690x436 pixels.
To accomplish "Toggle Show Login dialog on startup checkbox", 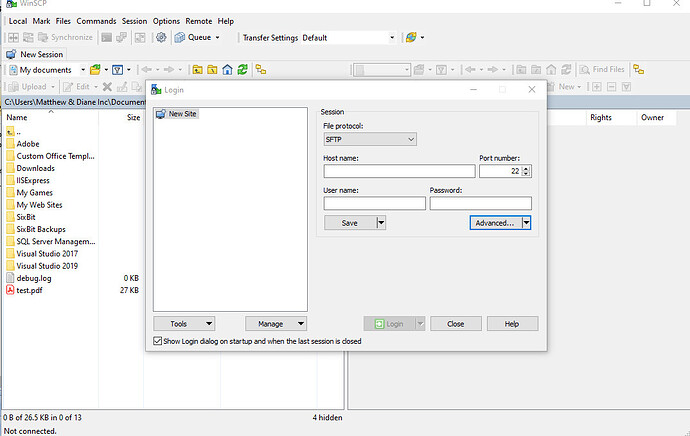I will click(158, 341).
